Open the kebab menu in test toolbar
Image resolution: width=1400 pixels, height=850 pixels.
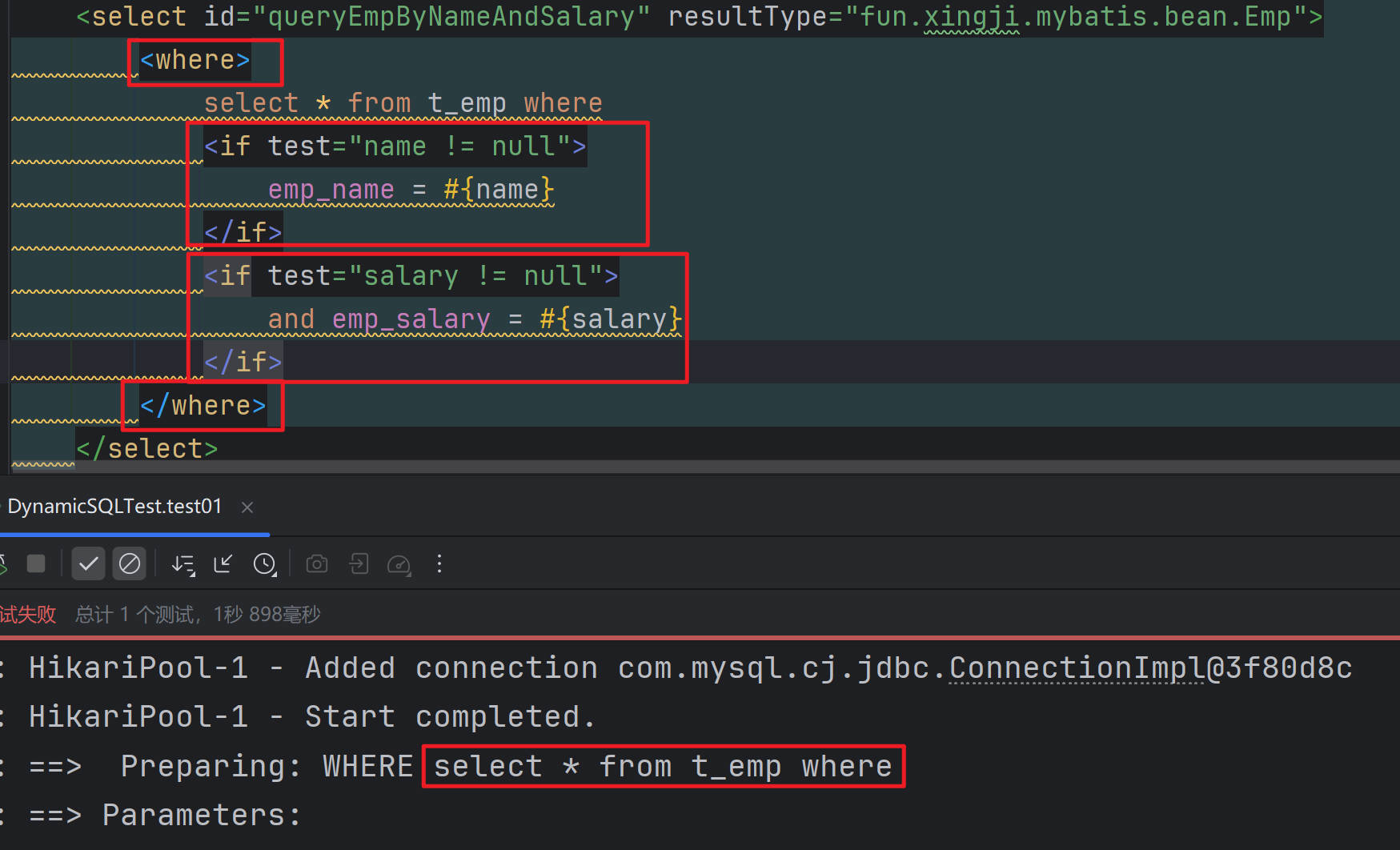click(x=439, y=563)
